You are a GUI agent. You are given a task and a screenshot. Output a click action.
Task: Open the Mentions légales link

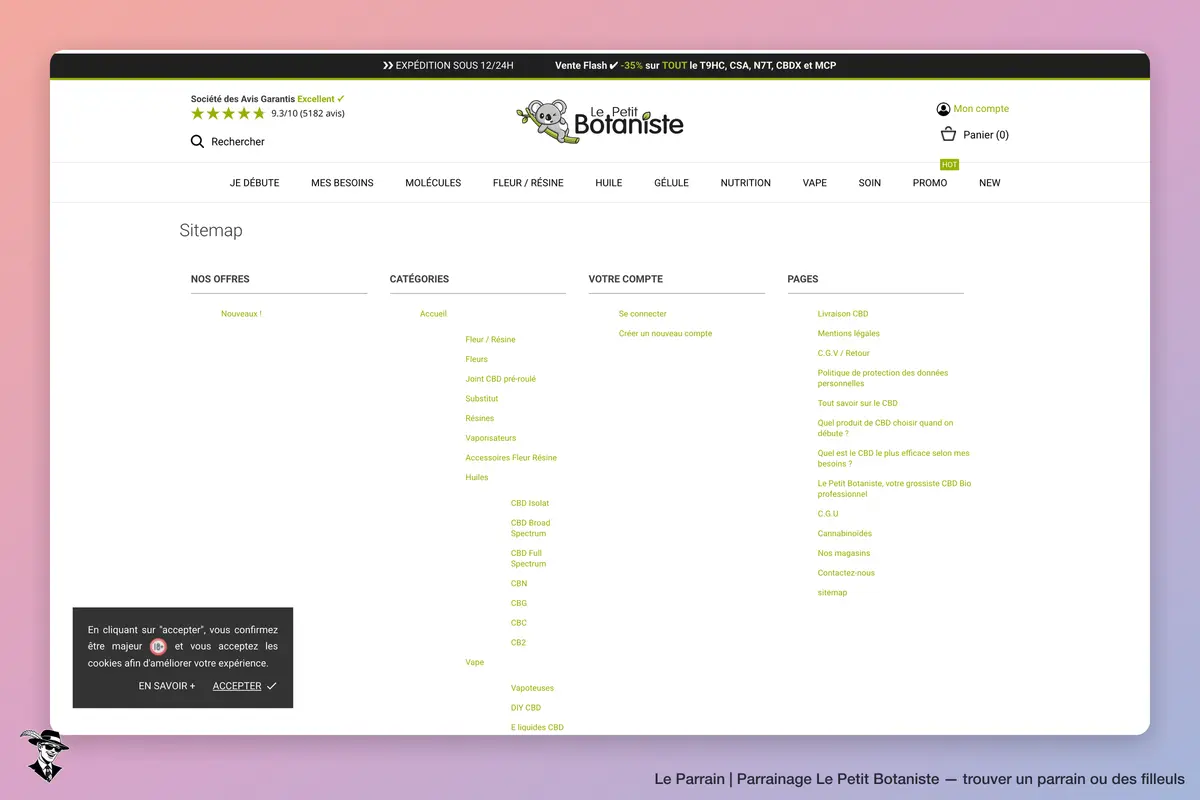coord(849,333)
